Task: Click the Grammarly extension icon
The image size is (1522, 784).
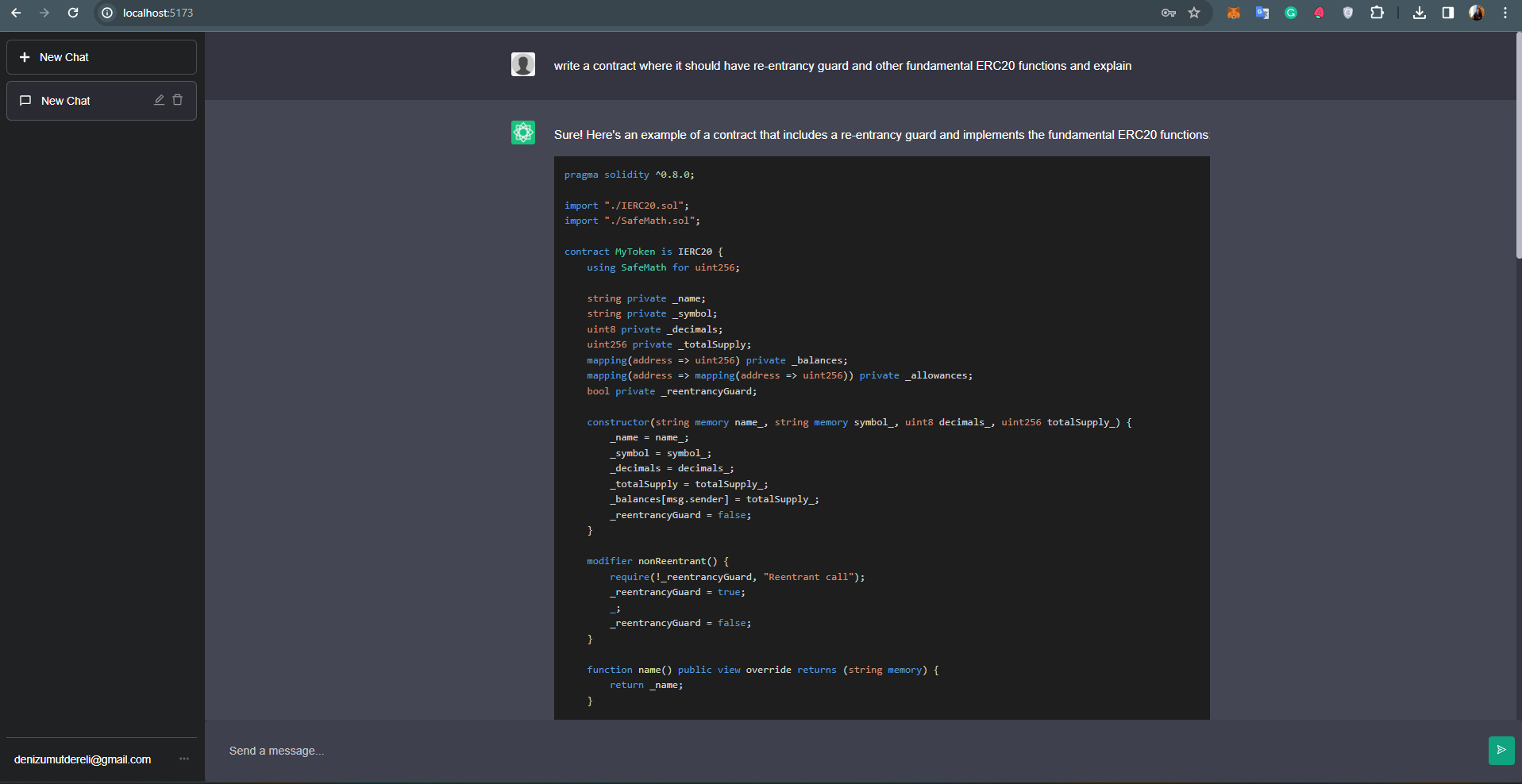Action: [1291, 13]
